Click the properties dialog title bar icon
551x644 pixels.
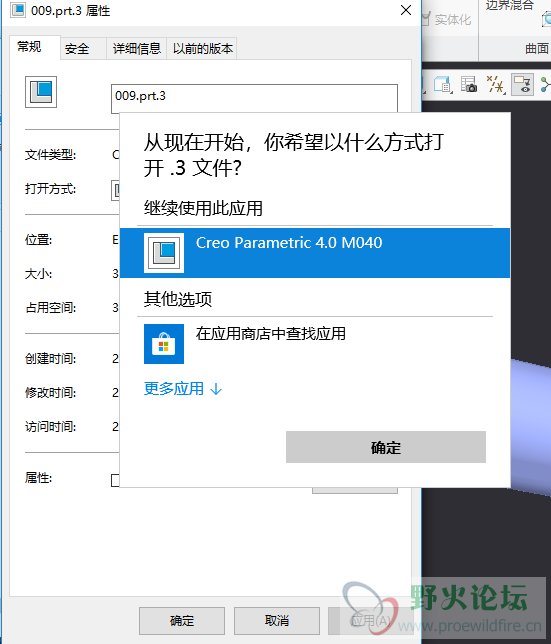click(18, 10)
